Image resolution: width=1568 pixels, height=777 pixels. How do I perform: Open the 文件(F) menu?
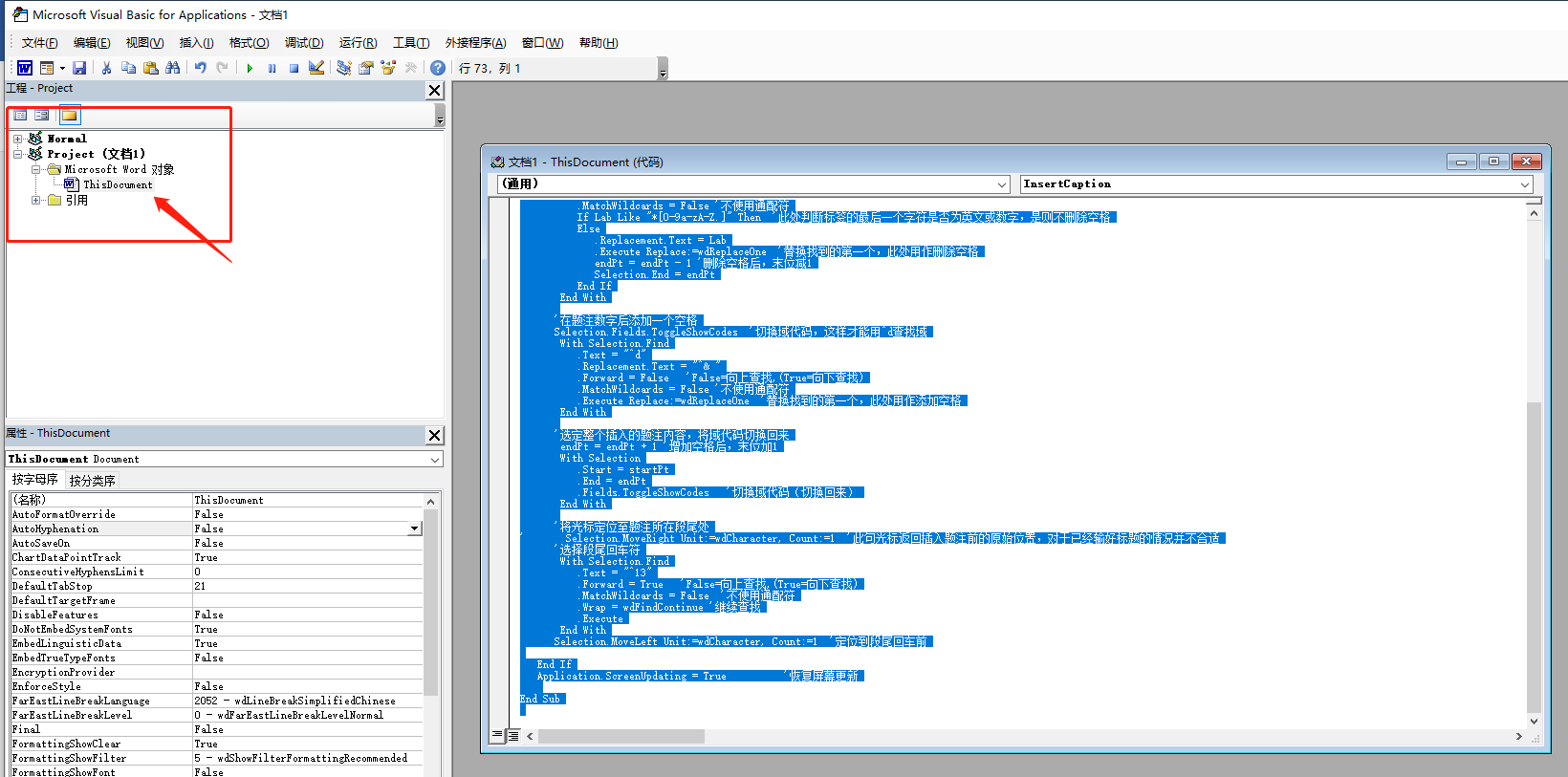tap(39, 43)
